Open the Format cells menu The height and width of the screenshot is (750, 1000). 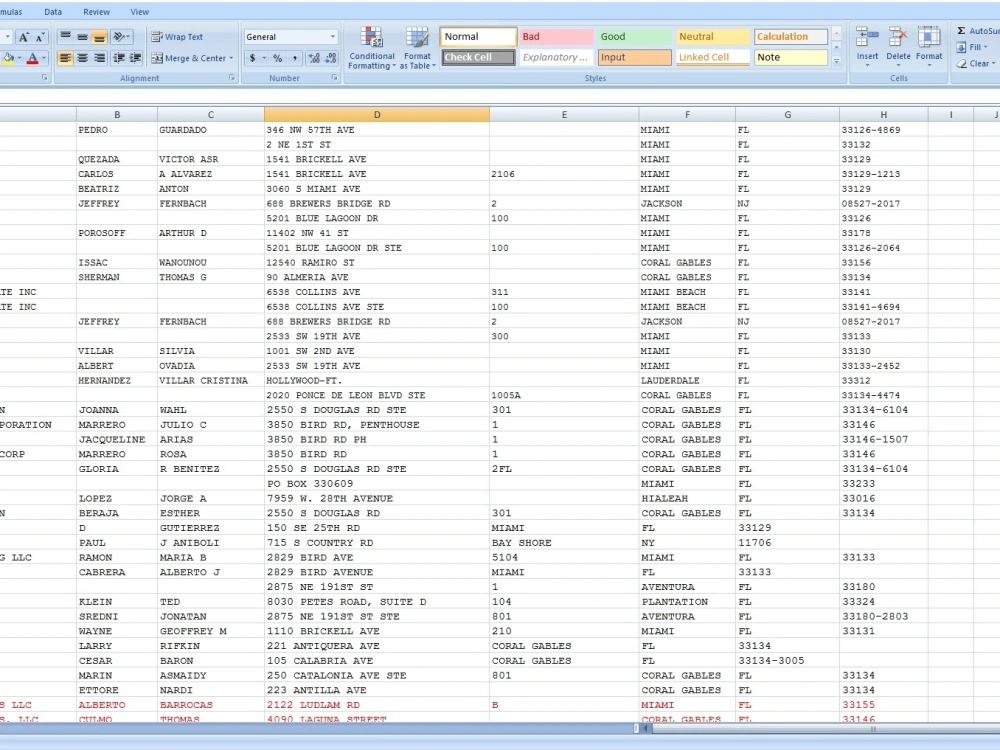(x=929, y=46)
